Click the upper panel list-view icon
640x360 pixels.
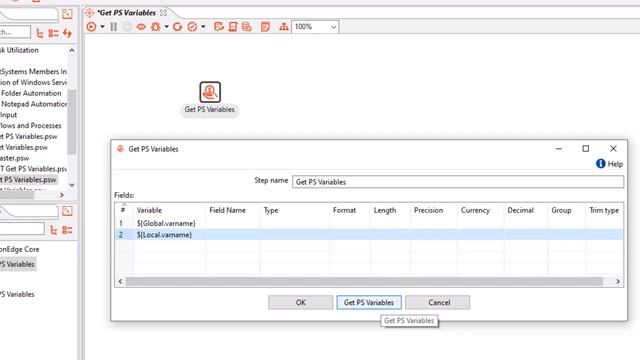[53, 33]
